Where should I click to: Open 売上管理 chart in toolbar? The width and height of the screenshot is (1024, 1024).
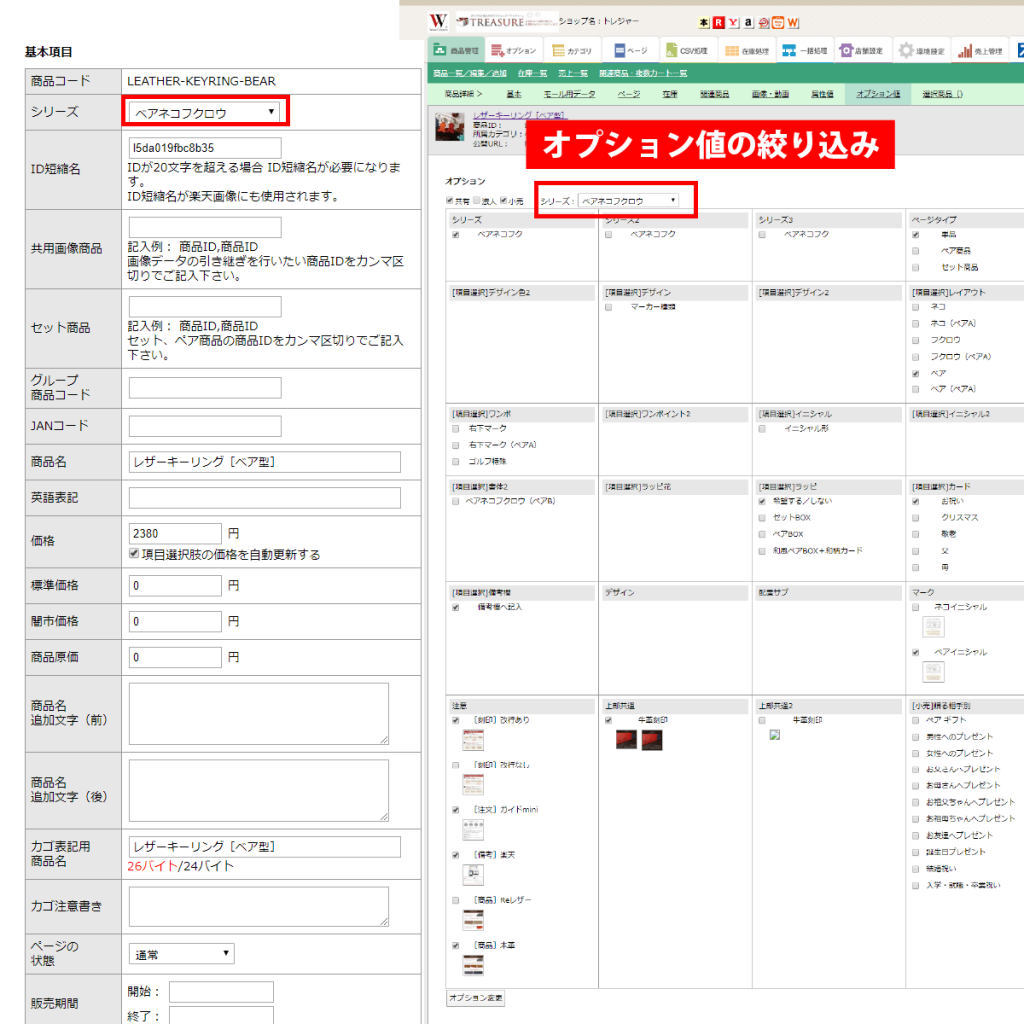pyautogui.click(x=980, y=50)
